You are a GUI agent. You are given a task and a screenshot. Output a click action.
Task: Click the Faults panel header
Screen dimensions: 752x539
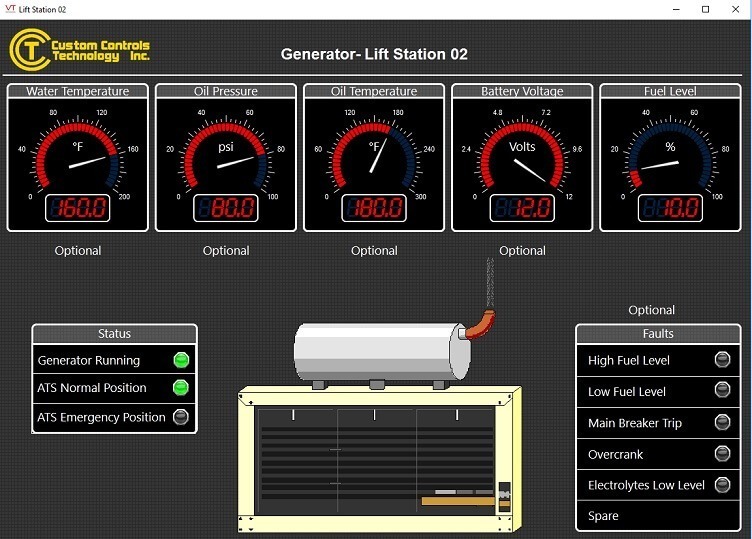658,333
